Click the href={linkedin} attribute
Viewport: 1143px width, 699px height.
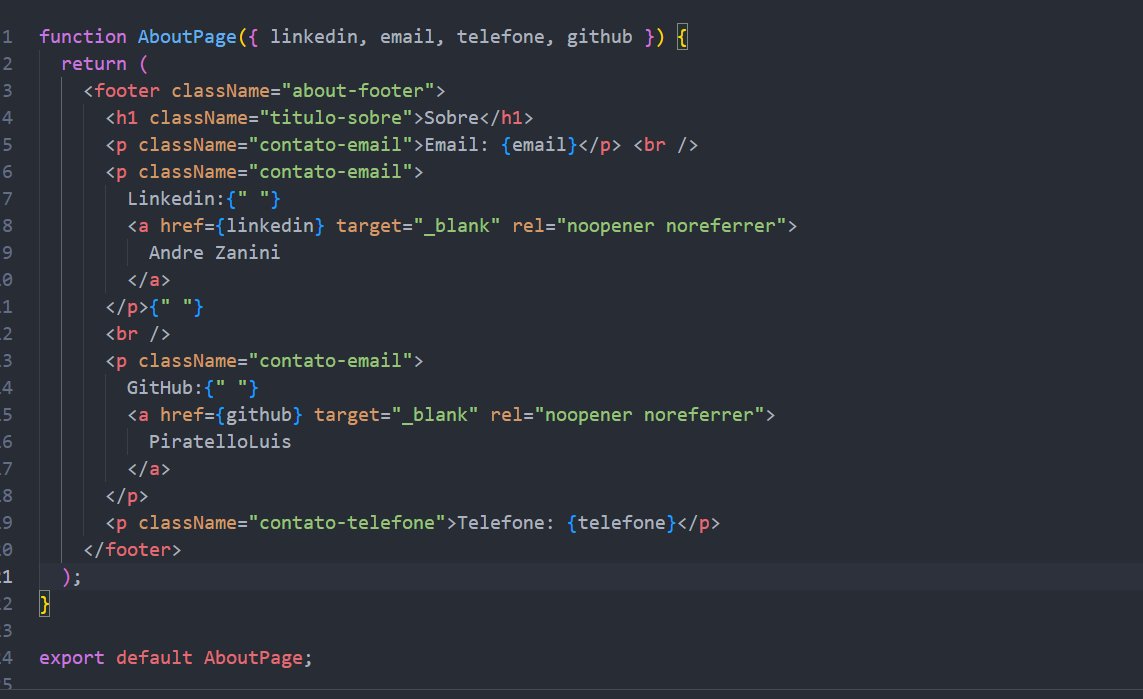pos(242,225)
